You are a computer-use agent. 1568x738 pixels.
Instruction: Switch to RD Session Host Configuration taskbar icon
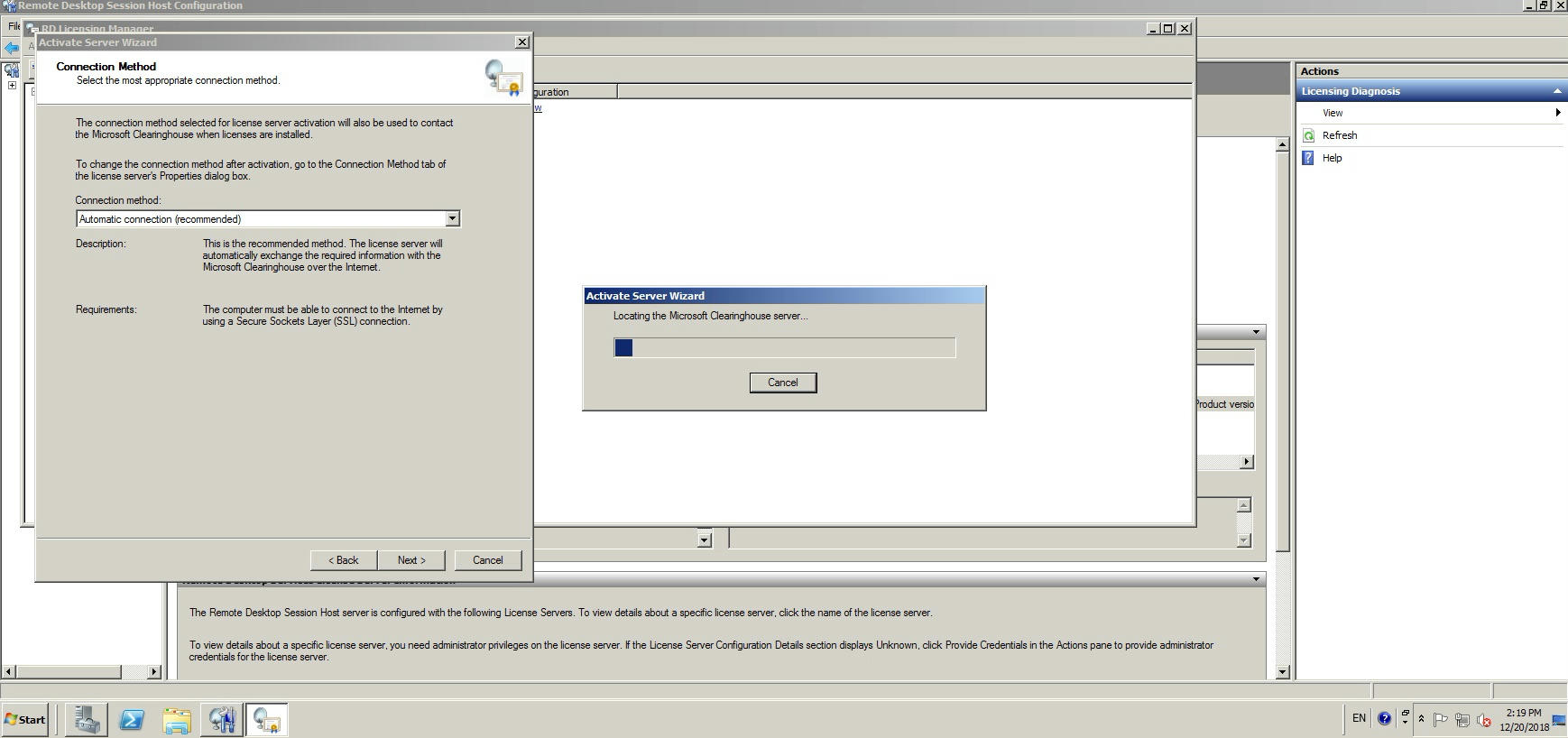point(222,719)
